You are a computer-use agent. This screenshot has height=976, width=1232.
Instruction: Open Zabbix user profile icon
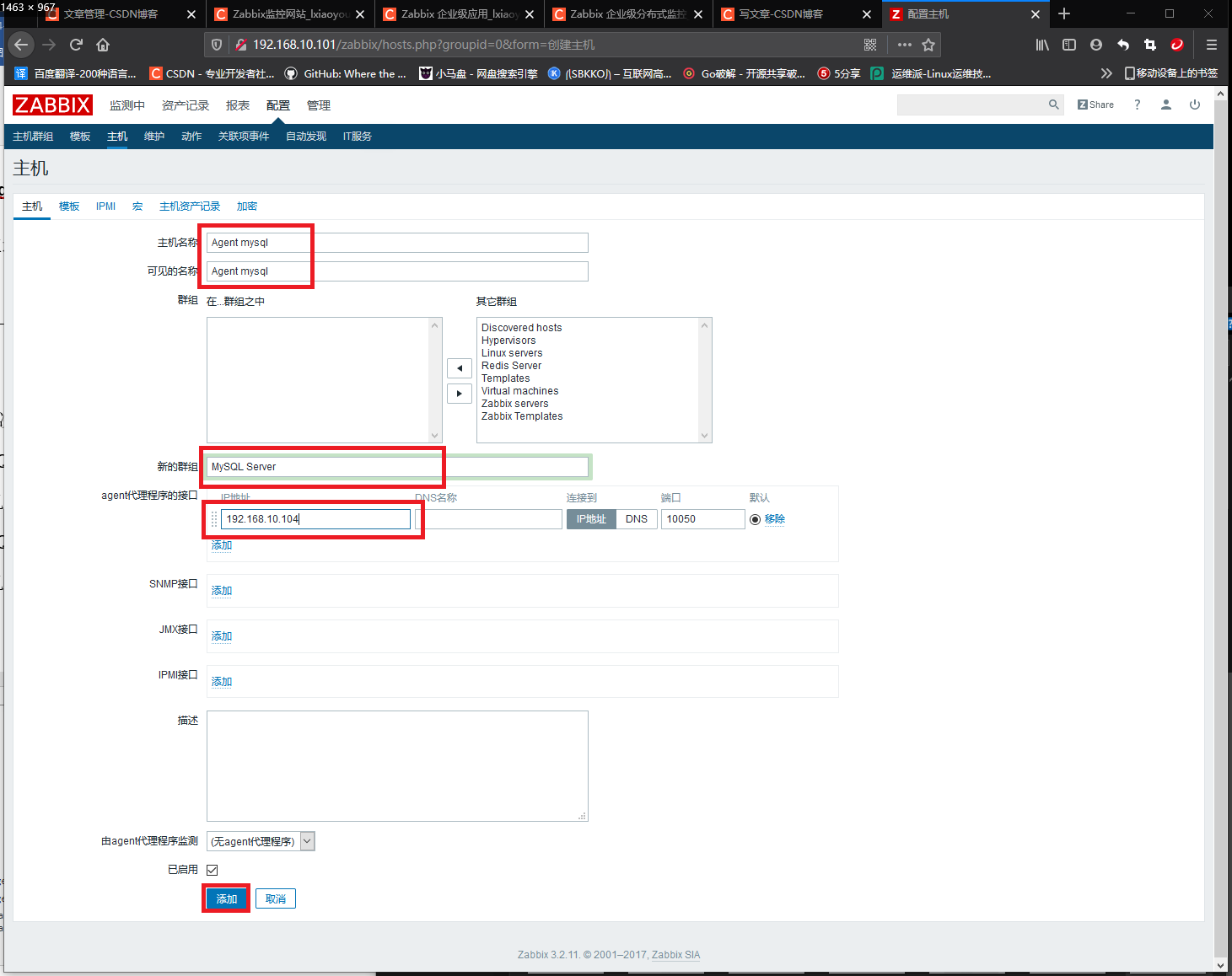[x=1166, y=105]
